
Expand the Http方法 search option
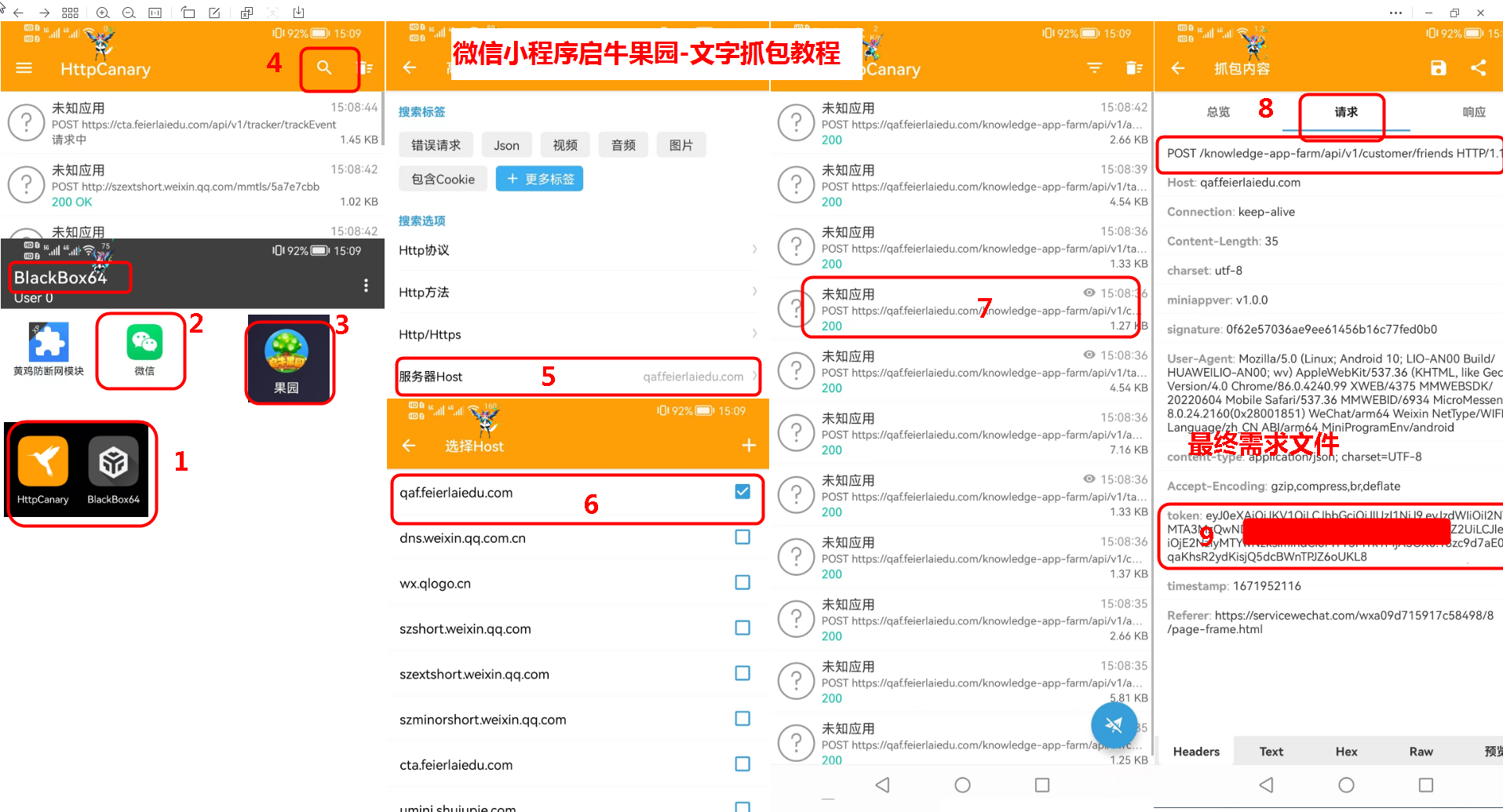coord(578,292)
